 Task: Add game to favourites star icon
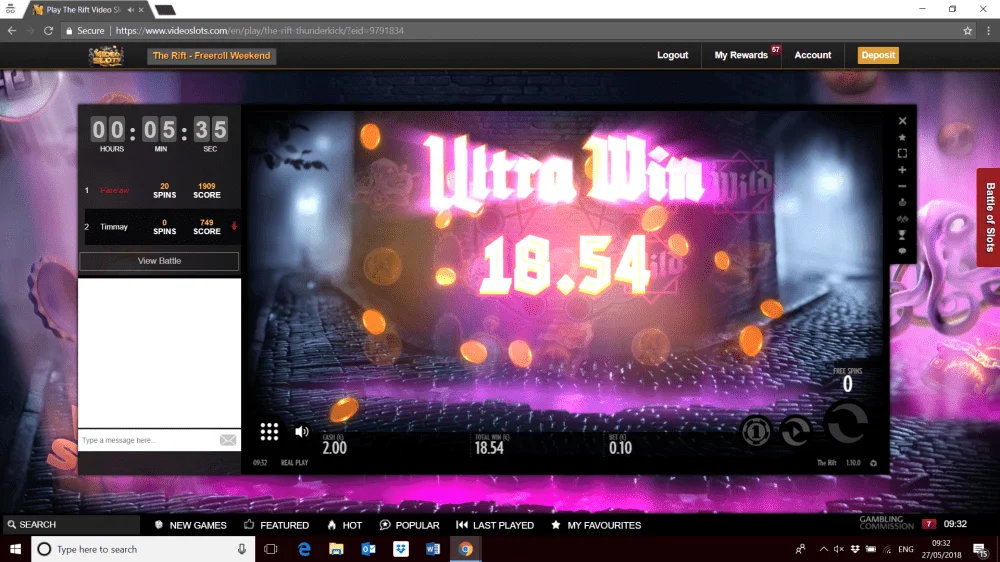point(902,137)
